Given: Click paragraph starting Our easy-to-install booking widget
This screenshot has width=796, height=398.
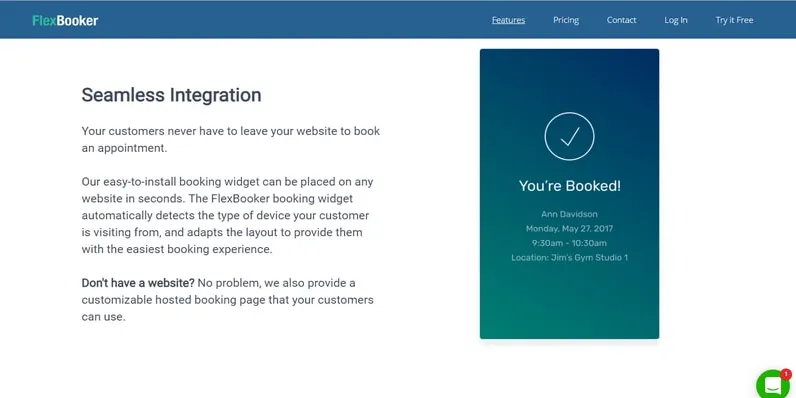Looking at the screenshot, I should 227,215.
